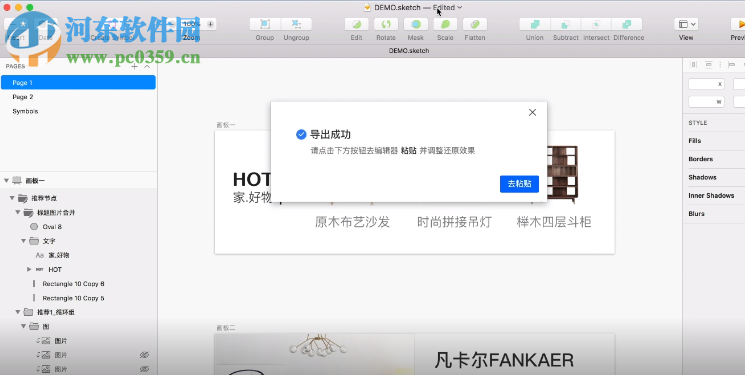This screenshot has height=375, width=745.
Task: Click the 原木布艺沙发 caption on canvas
Action: pos(352,222)
